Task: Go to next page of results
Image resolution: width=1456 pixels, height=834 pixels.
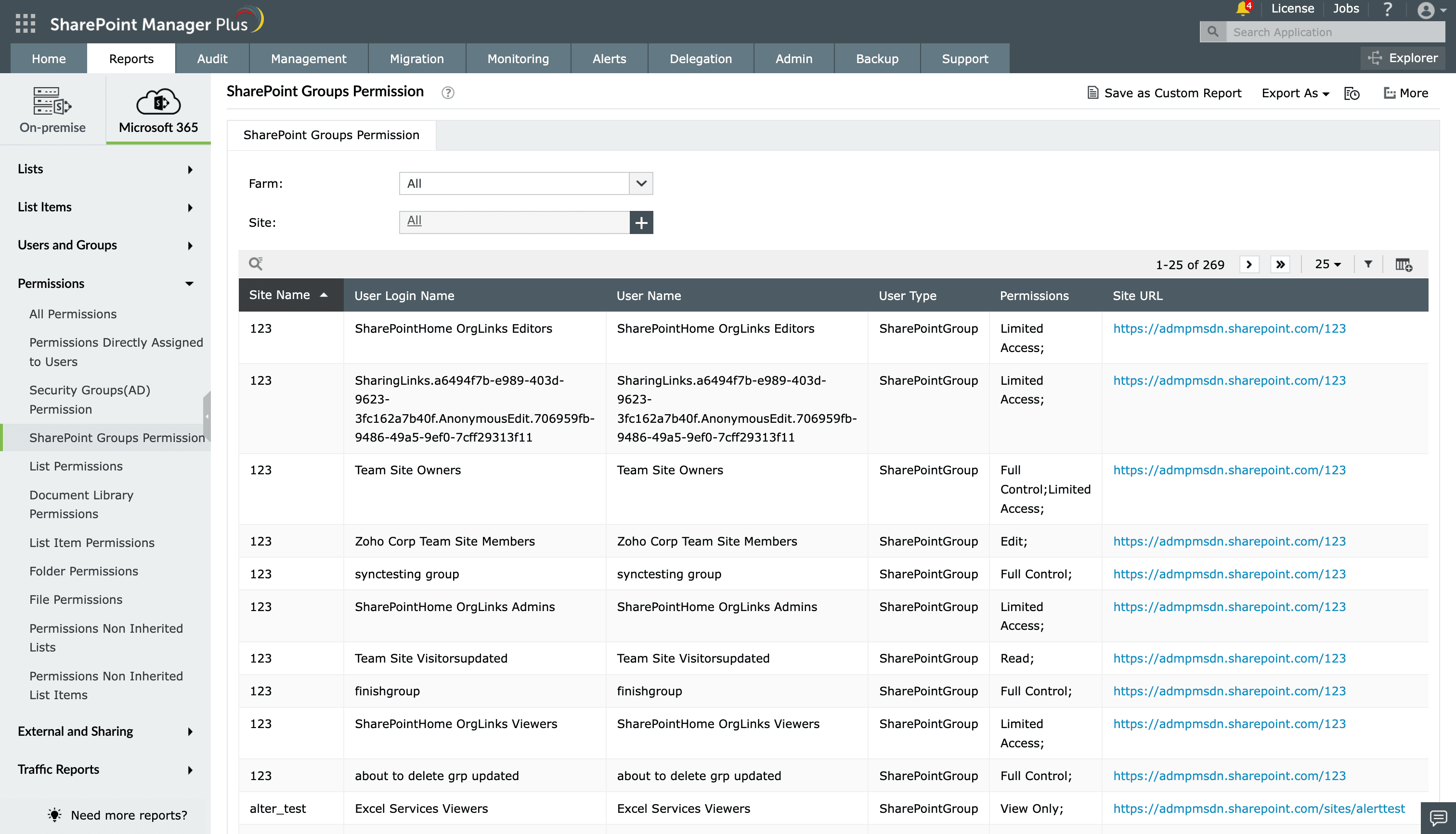Action: click(1248, 264)
